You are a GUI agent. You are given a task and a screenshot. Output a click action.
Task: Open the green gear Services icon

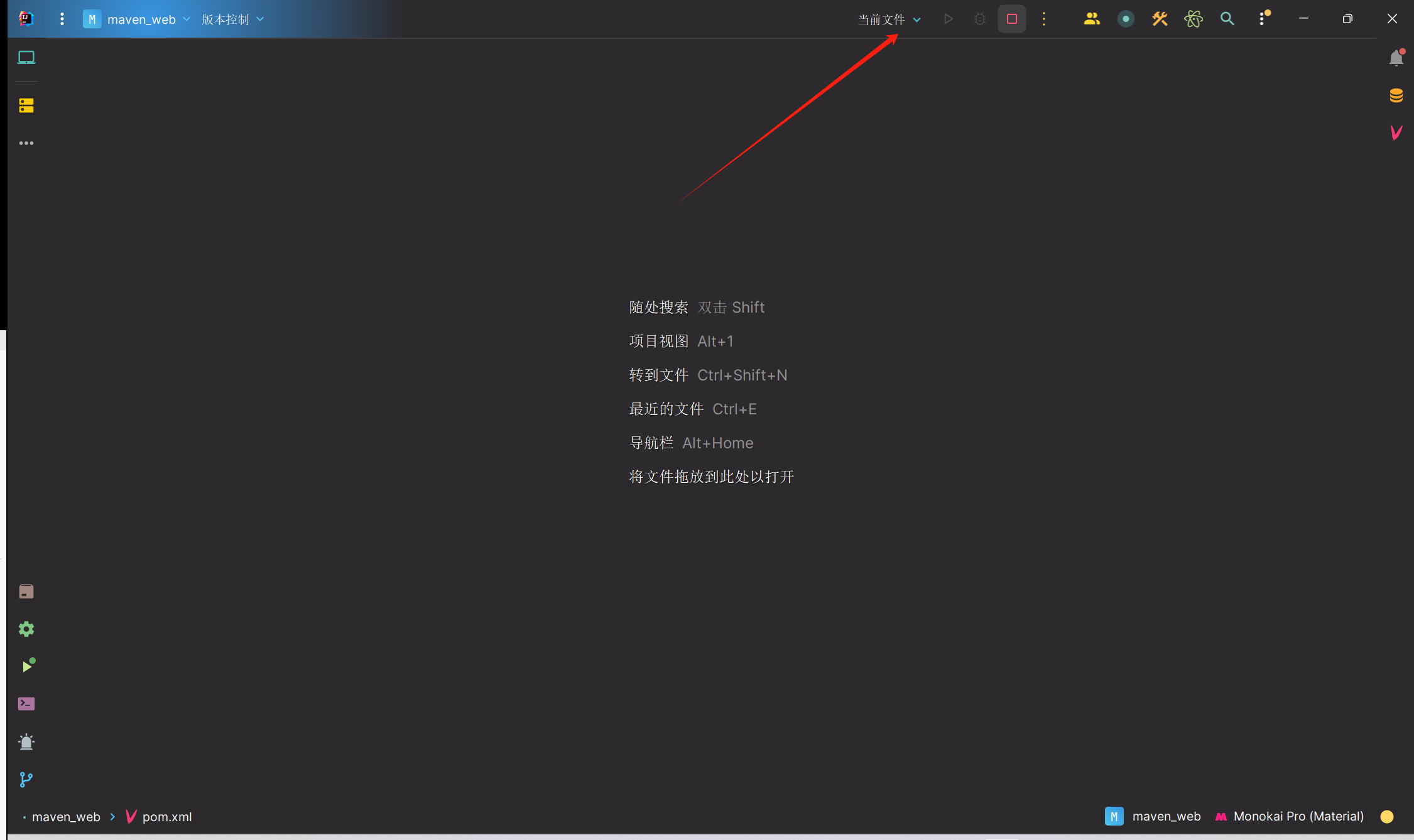pos(26,629)
